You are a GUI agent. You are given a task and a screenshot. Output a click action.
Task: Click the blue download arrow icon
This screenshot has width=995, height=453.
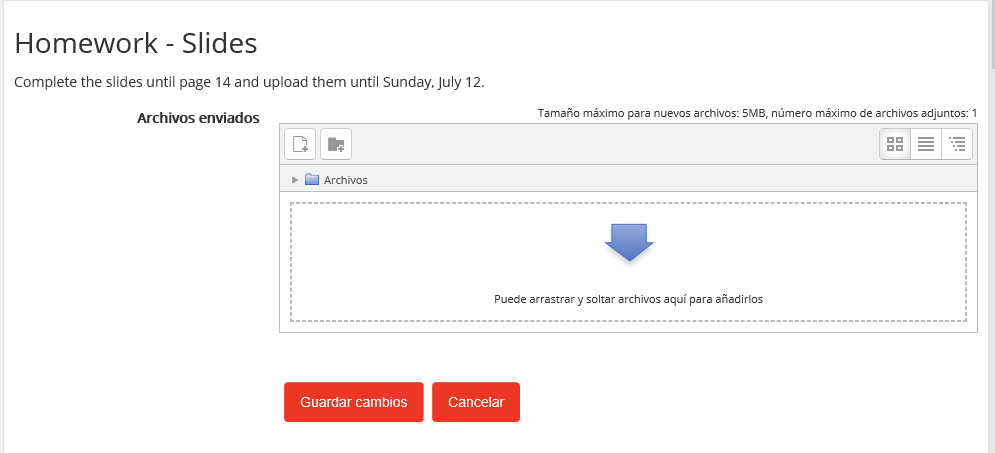pyautogui.click(x=629, y=242)
